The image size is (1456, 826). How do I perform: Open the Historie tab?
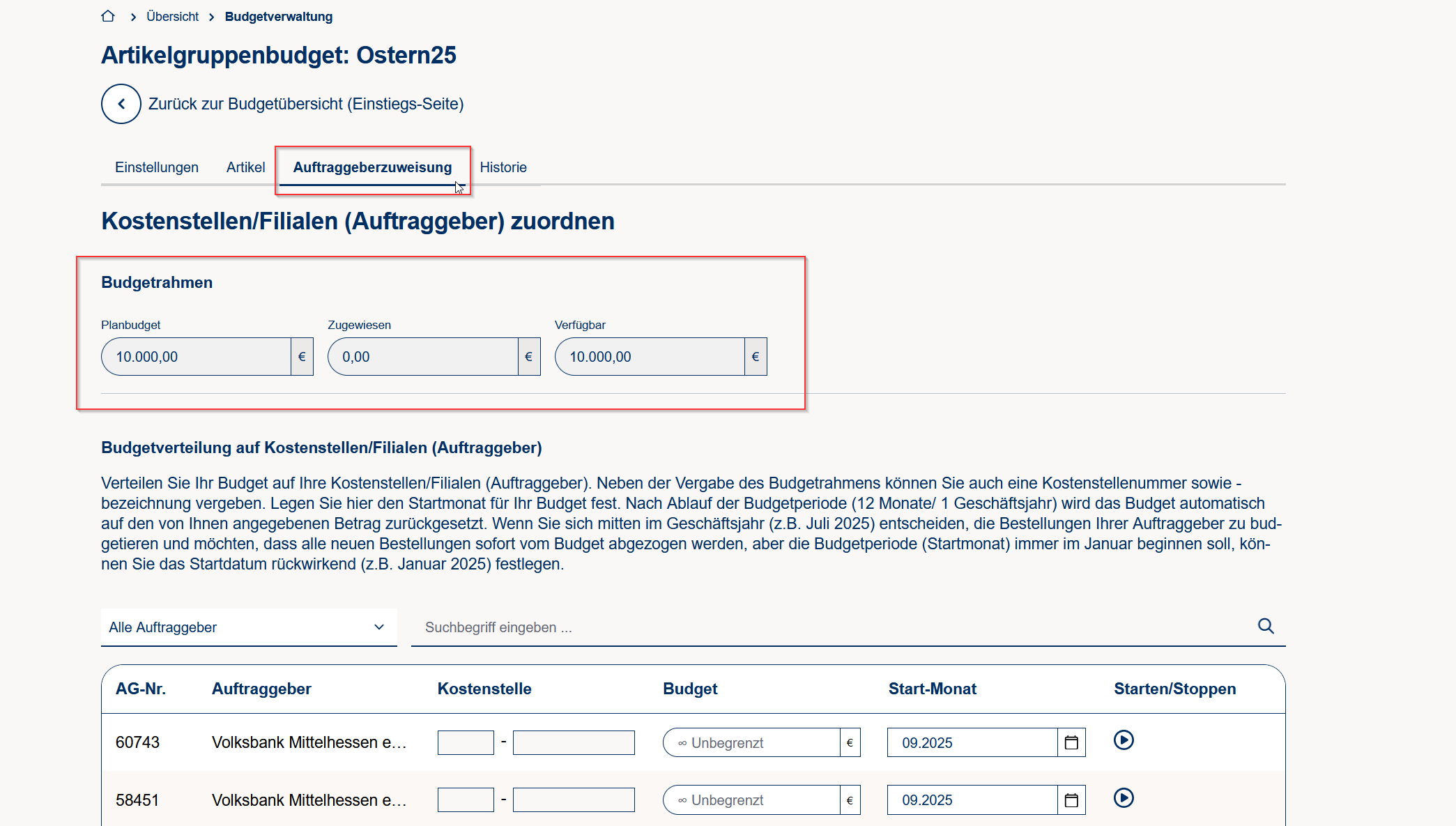click(x=503, y=167)
